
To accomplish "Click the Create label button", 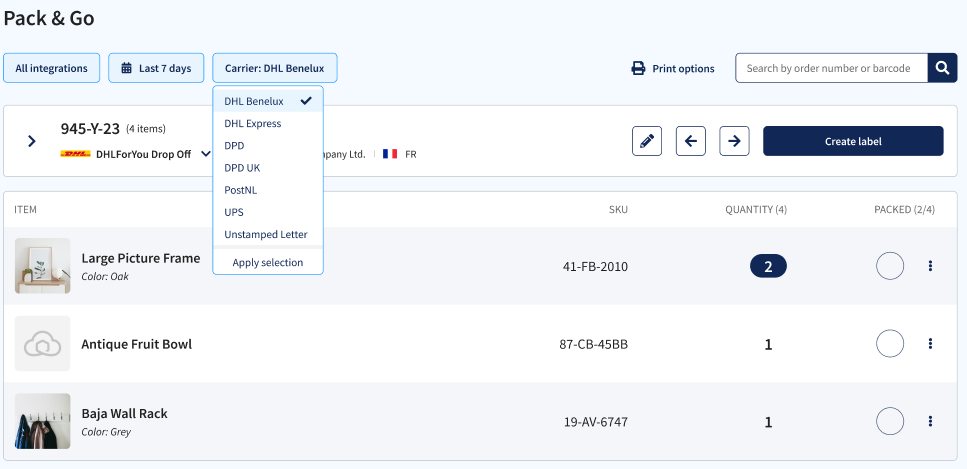I will (x=853, y=141).
